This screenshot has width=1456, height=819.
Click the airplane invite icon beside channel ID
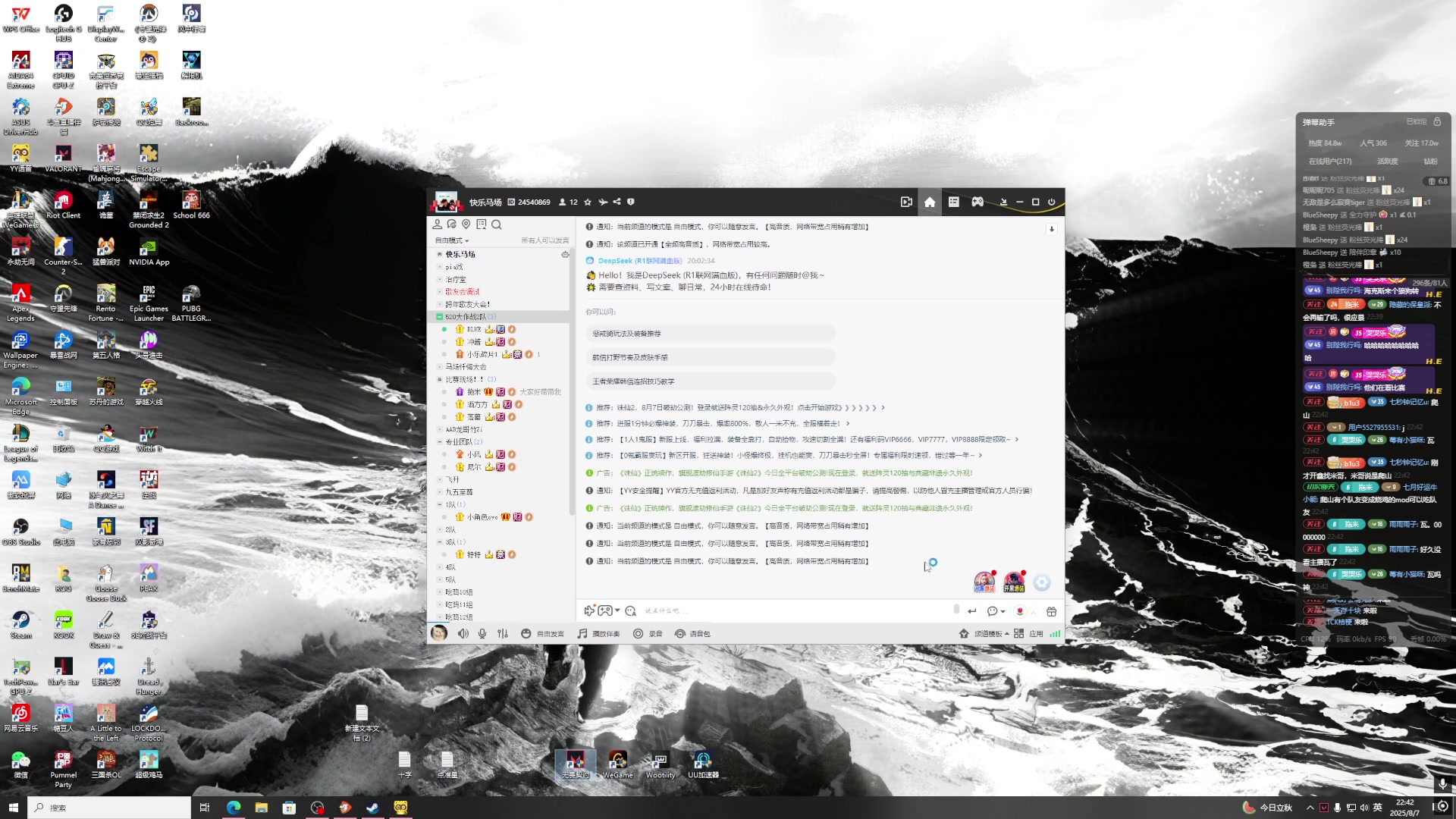(603, 202)
